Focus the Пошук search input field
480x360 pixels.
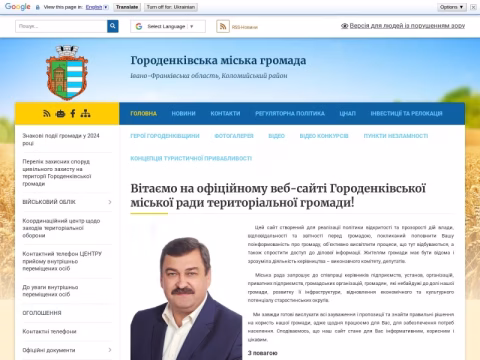click(x=61, y=26)
